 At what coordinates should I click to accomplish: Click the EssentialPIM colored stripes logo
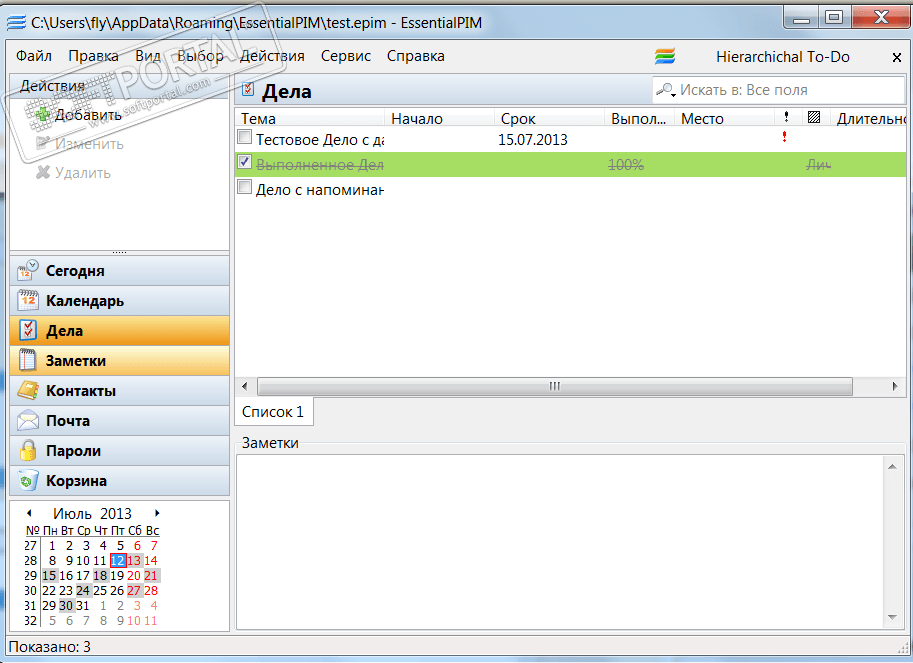click(665, 56)
